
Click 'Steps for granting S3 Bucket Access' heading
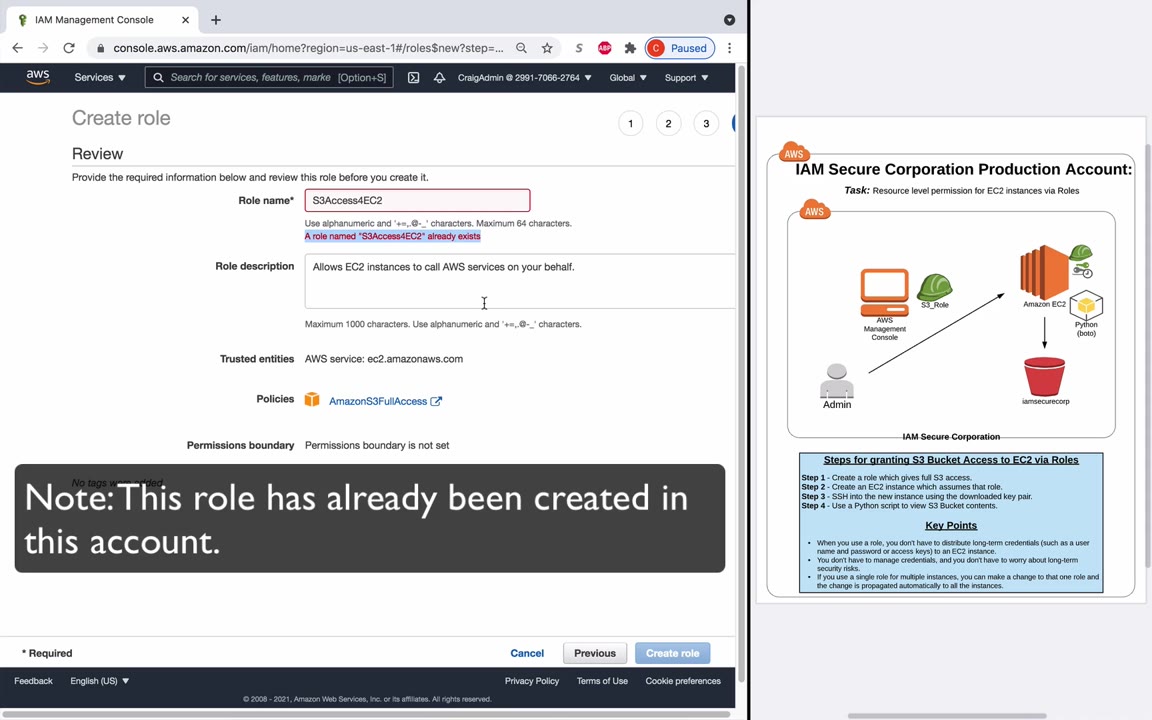(x=951, y=460)
